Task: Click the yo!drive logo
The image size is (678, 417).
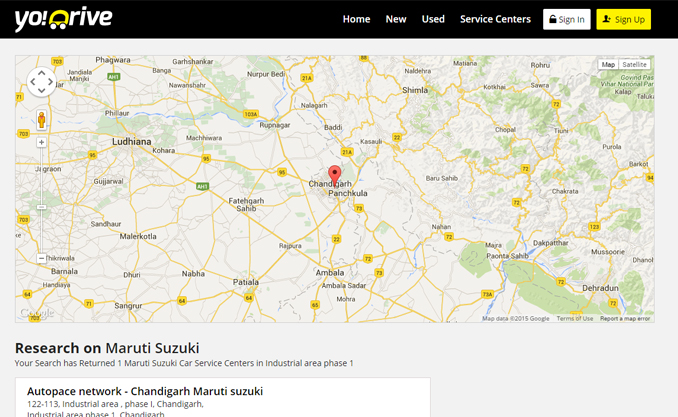Action: click(x=63, y=19)
